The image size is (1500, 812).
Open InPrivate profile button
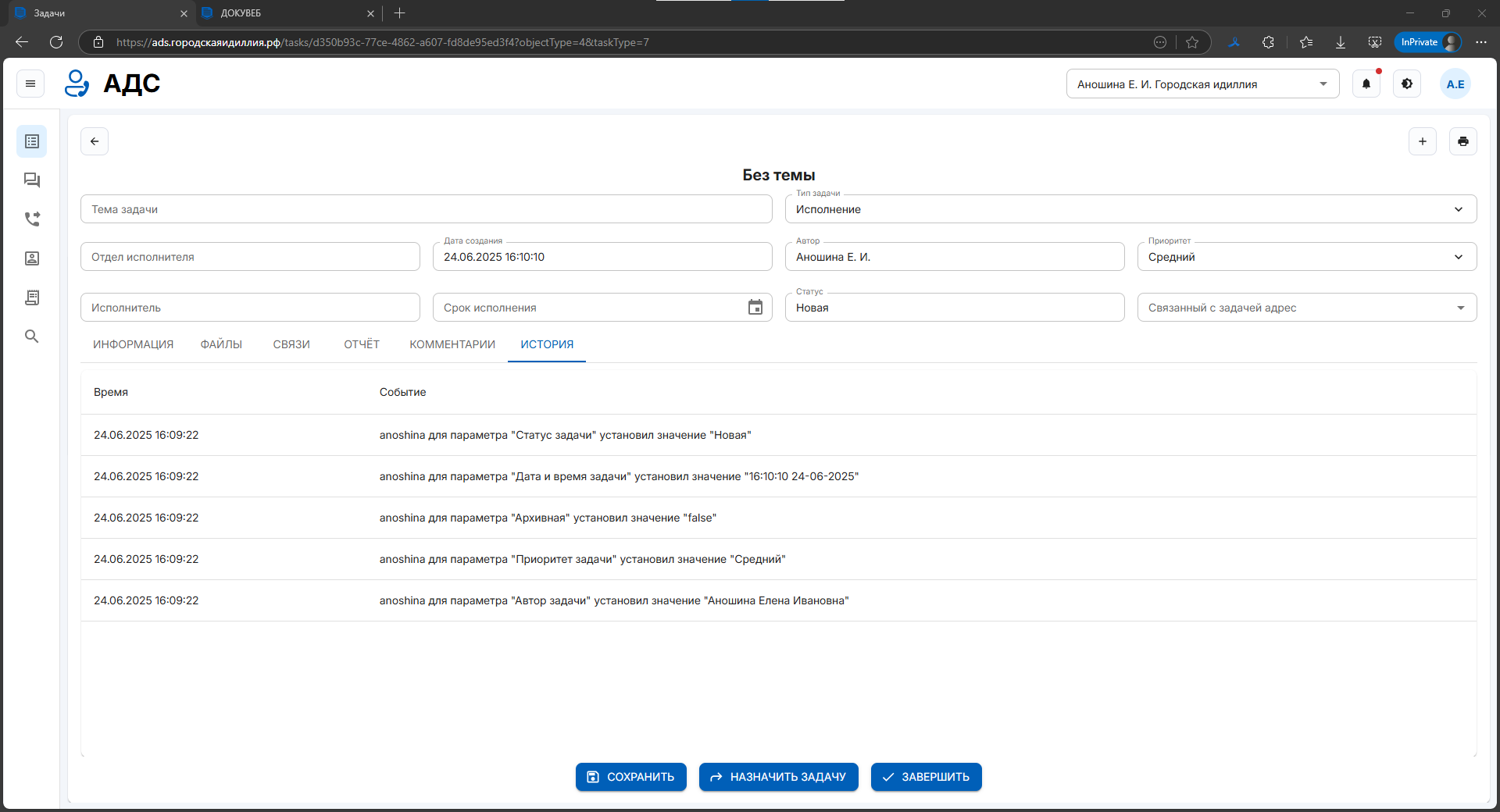point(1428,42)
